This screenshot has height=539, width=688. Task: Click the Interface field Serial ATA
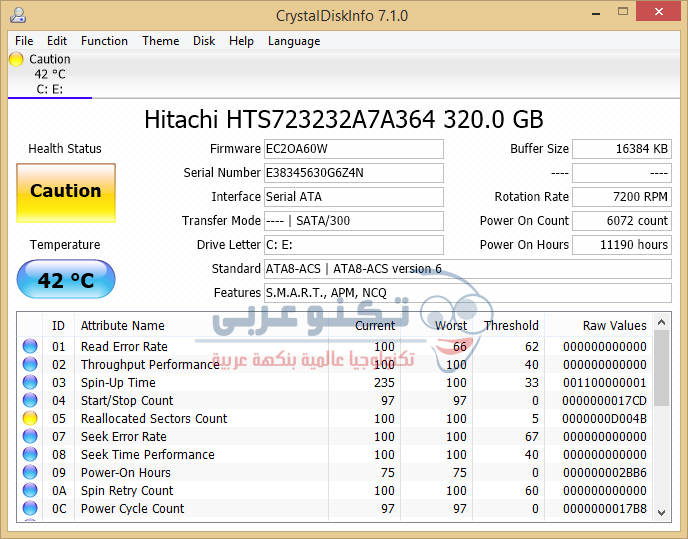click(354, 197)
